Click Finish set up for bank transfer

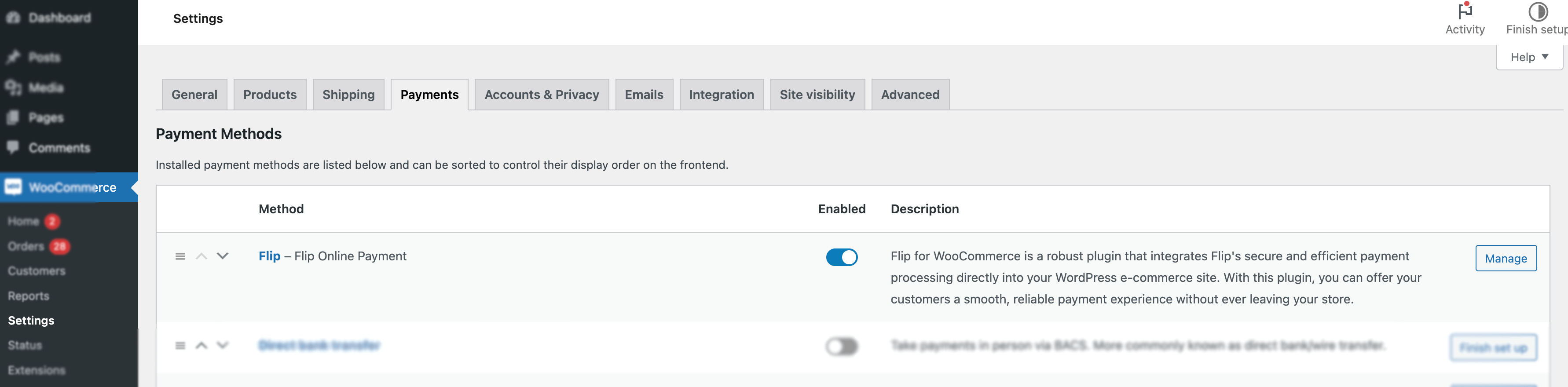click(1493, 347)
